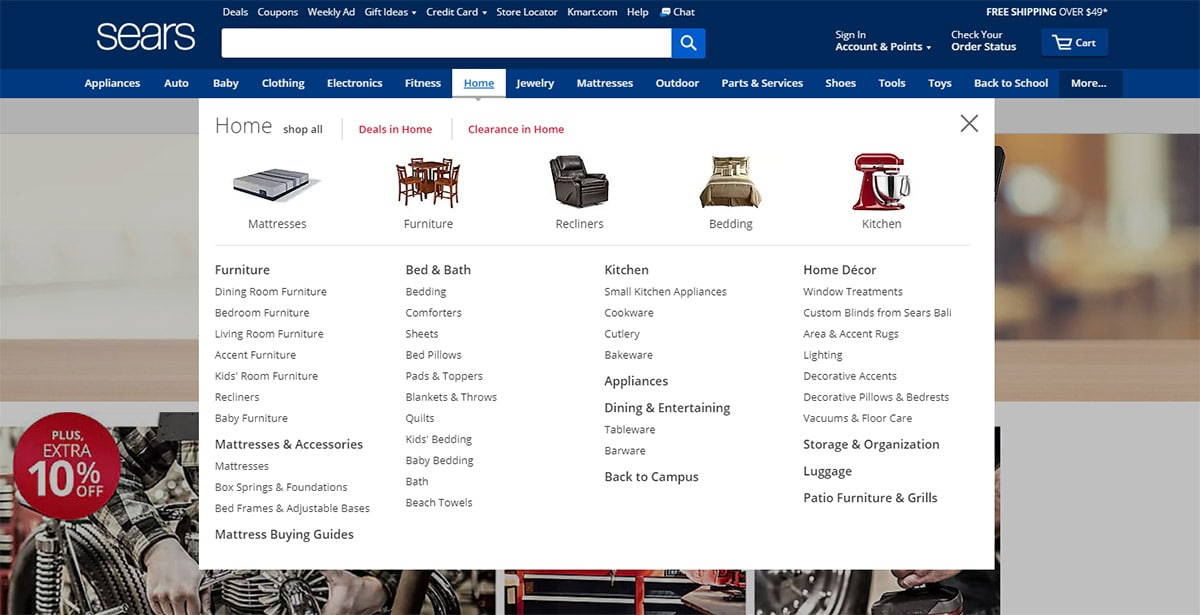Expand the Gift Ideas dropdown
The width and height of the screenshot is (1200, 615).
click(x=391, y=12)
